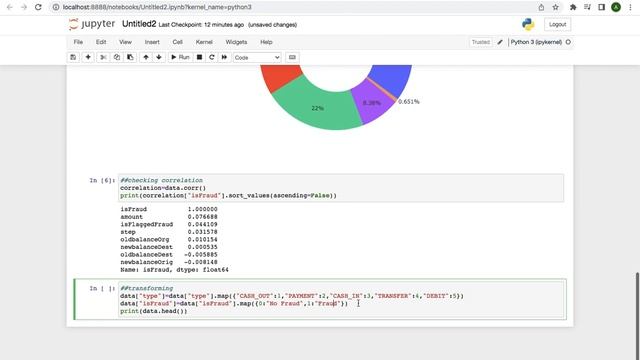Open the Widgets menu
This screenshot has width=640, height=360.
point(236,42)
